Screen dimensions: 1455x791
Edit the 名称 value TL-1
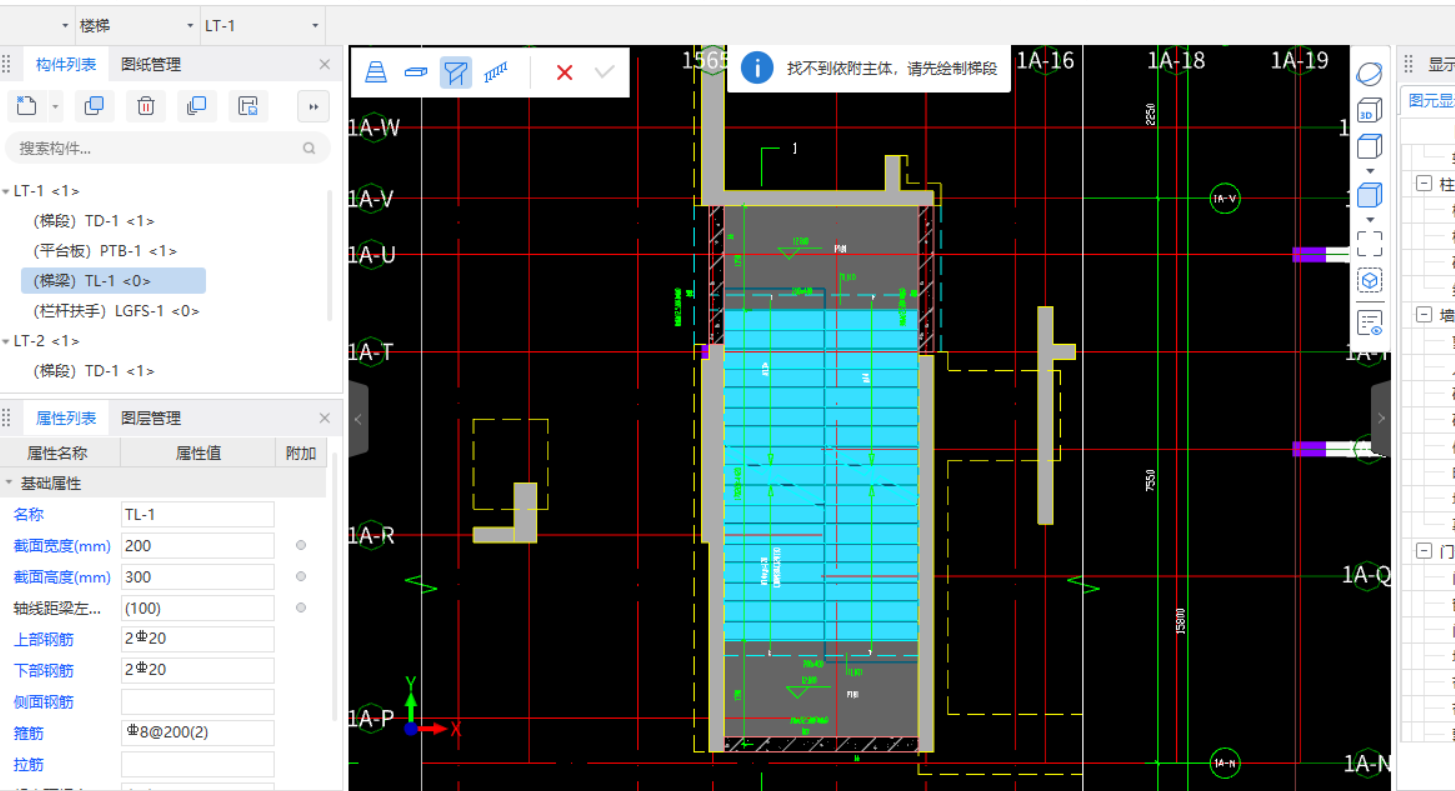[x=198, y=515]
